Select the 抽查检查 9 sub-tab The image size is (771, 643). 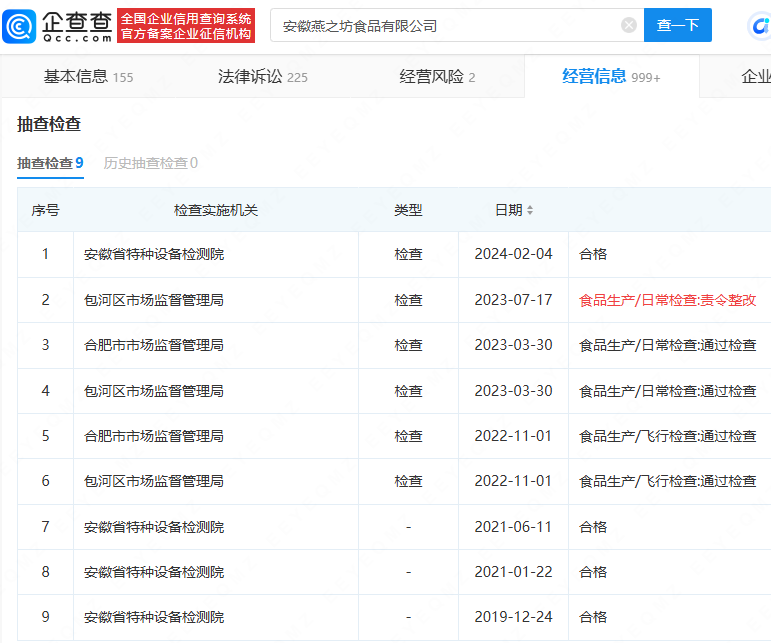[x=50, y=163]
